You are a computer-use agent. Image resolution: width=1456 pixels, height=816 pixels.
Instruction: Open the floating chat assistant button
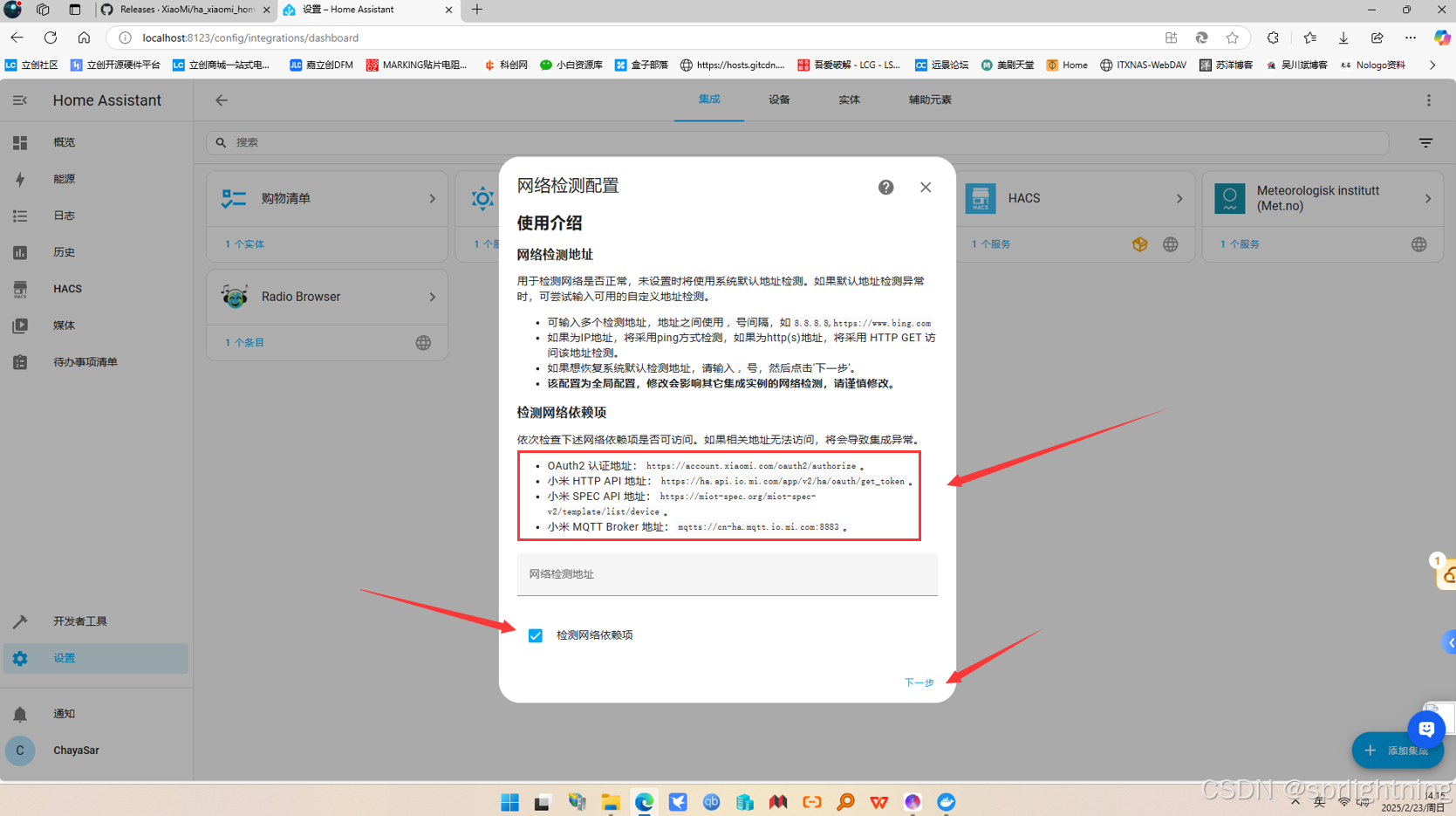(1426, 728)
